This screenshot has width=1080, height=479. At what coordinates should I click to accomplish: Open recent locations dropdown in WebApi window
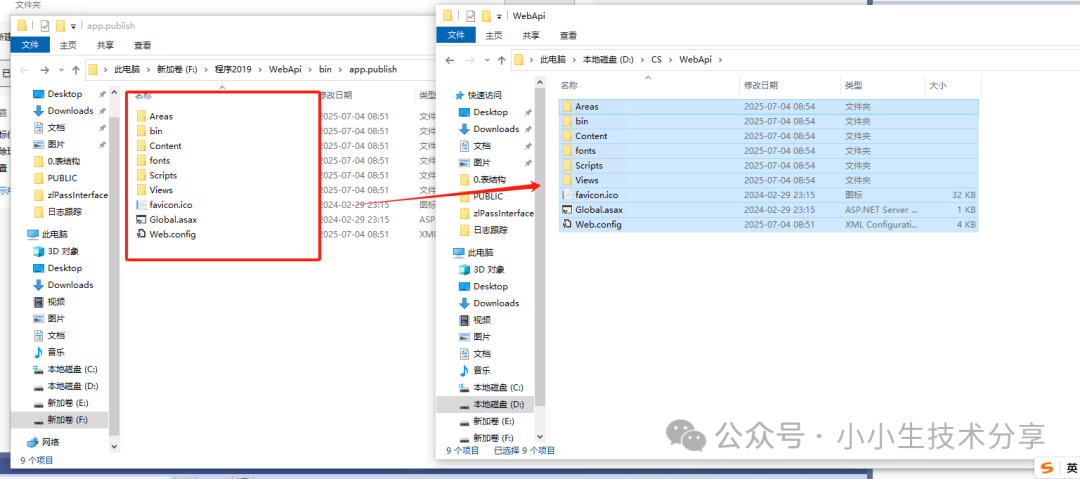tap(487, 60)
